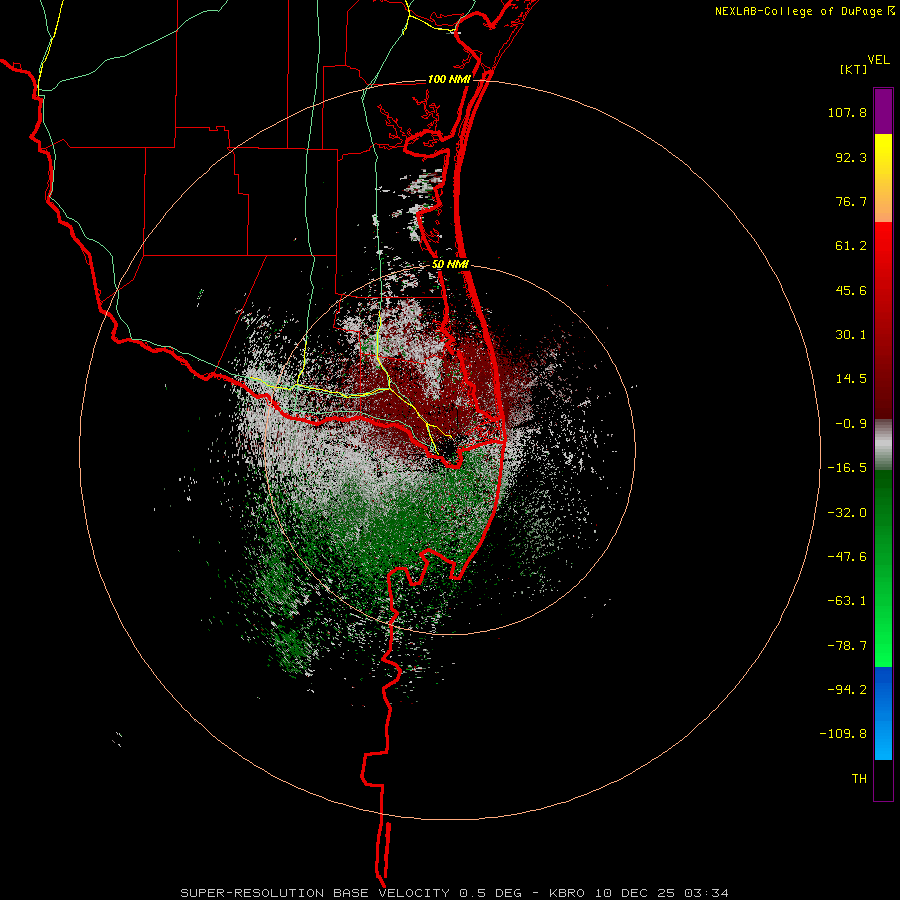This screenshot has height=900, width=900.
Task: Click the VEL legend title
Action: [x=878, y=60]
